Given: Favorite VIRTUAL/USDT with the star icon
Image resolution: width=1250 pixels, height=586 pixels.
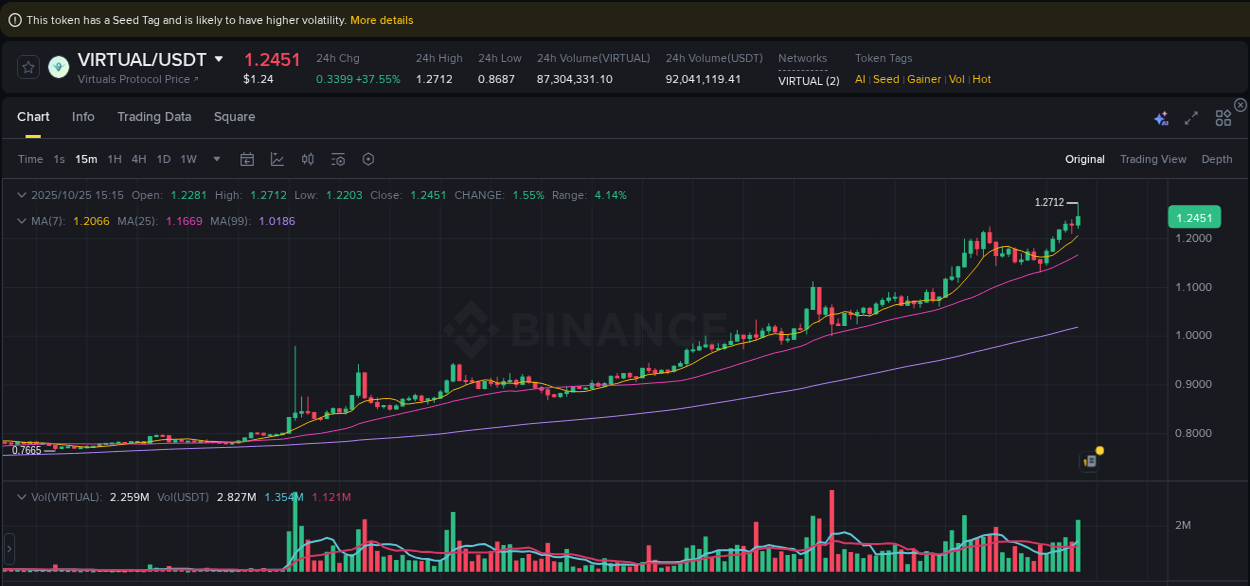Looking at the screenshot, I should 27,67.
